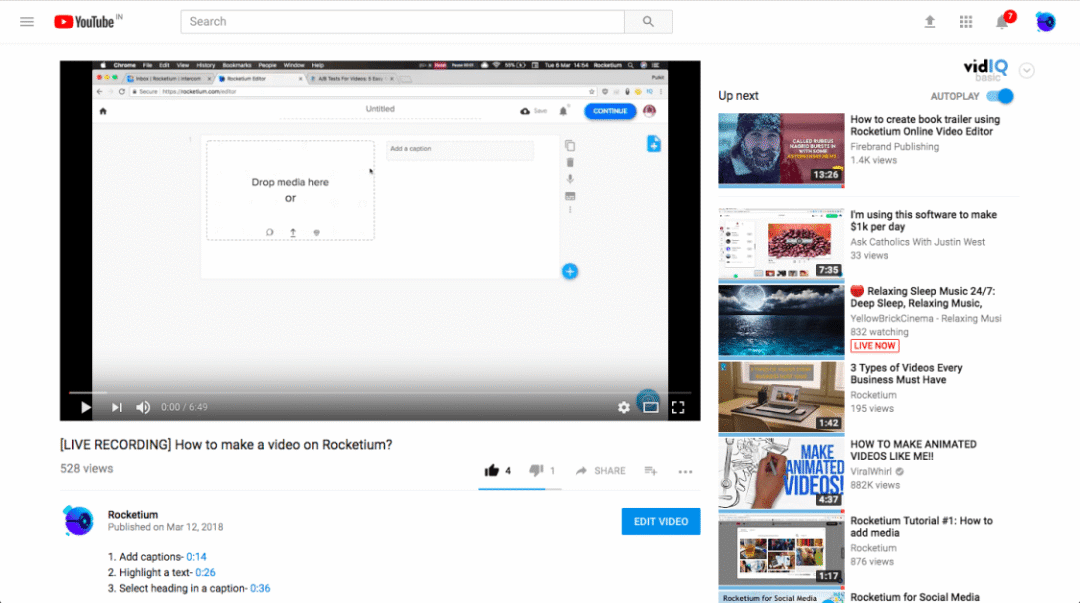Enter fullscreen mode
Screen dimensions: 1080x603
point(678,407)
